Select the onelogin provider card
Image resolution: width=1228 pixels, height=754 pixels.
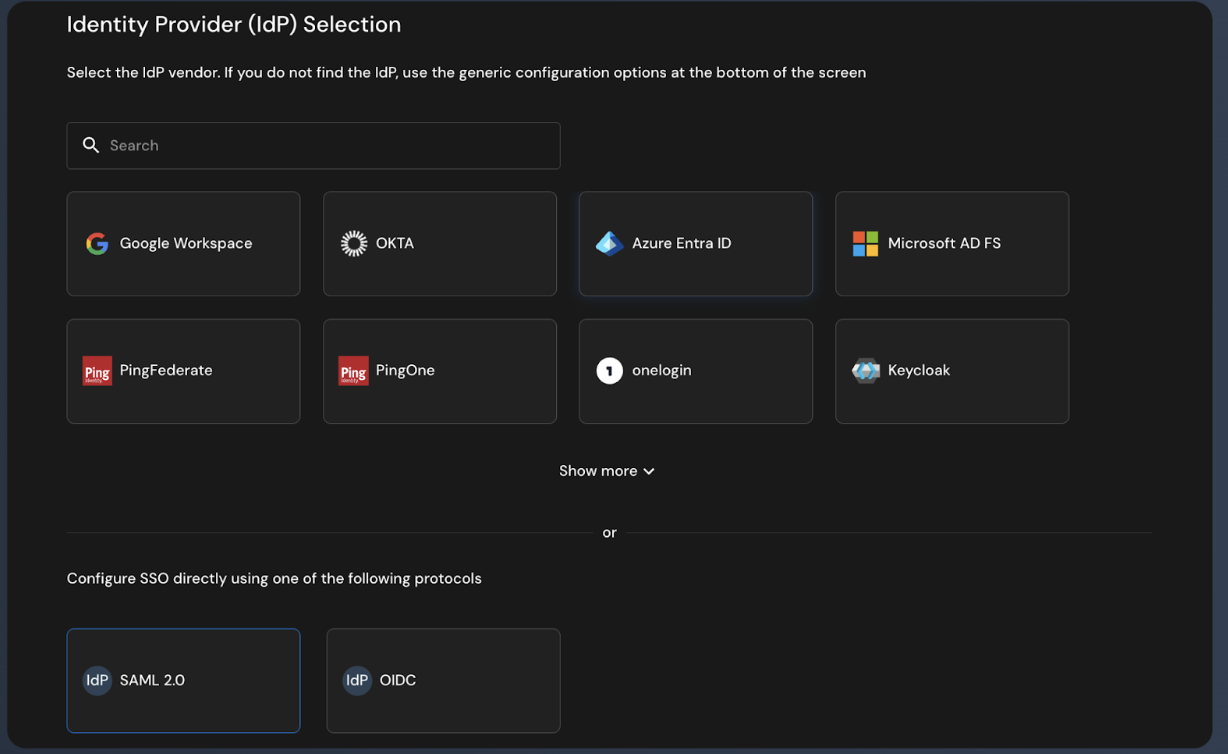696,371
